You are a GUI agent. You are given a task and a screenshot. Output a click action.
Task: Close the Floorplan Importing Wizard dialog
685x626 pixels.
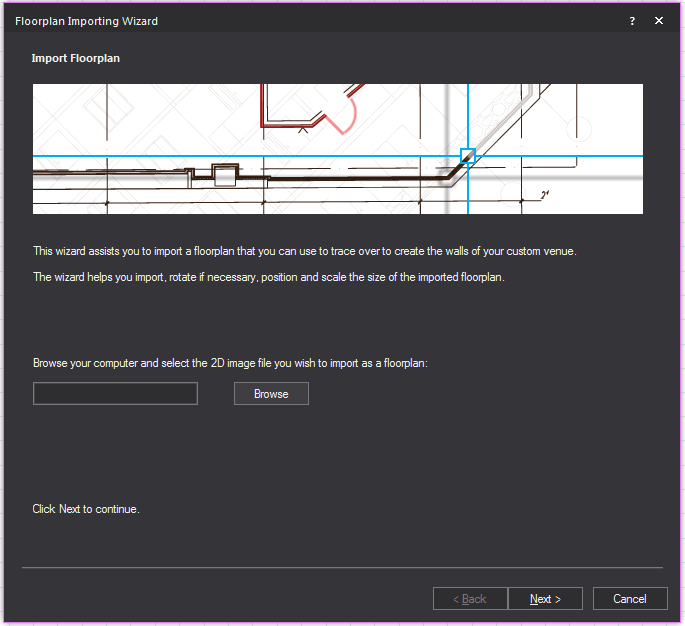(x=659, y=21)
